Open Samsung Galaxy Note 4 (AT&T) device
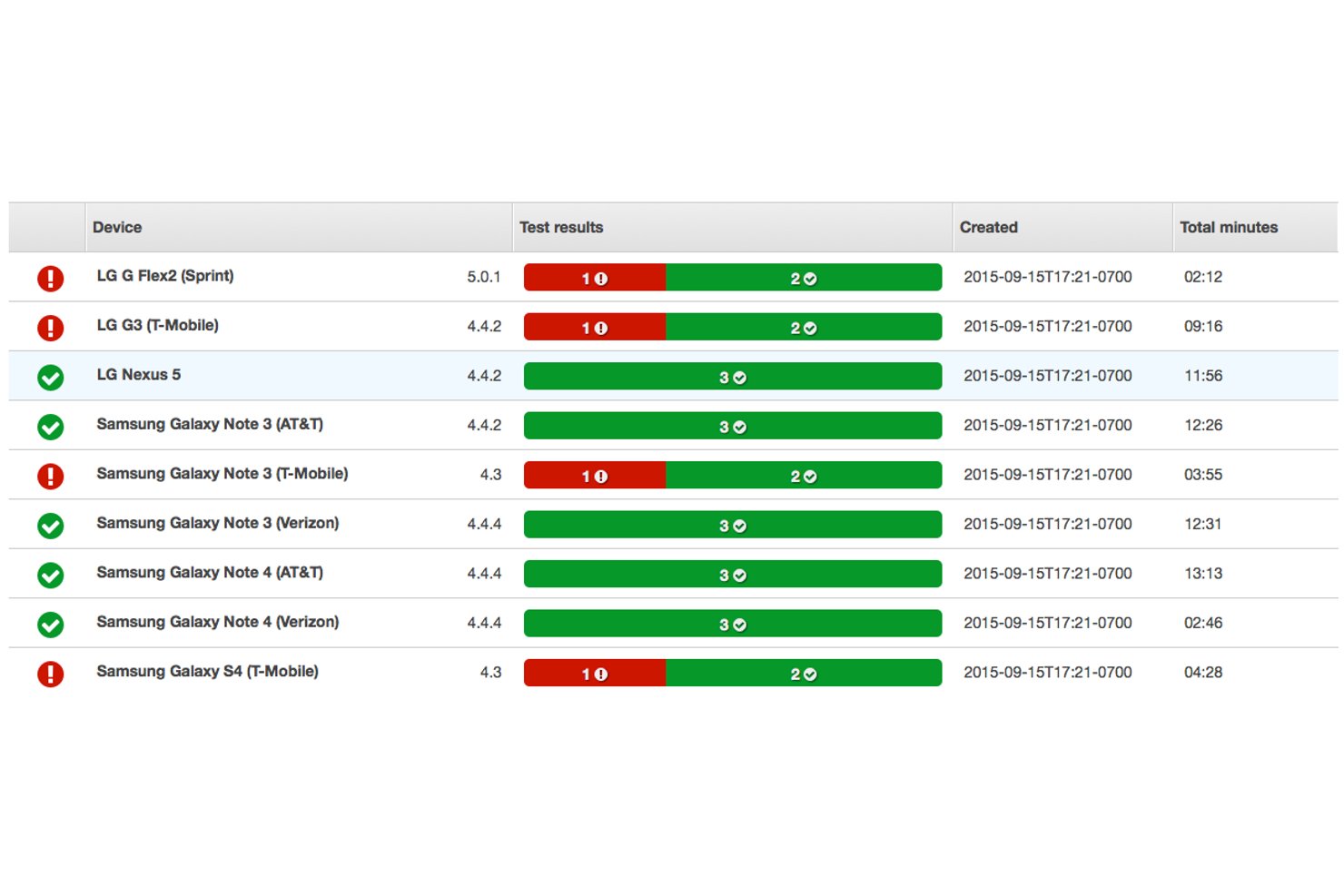 (210, 573)
